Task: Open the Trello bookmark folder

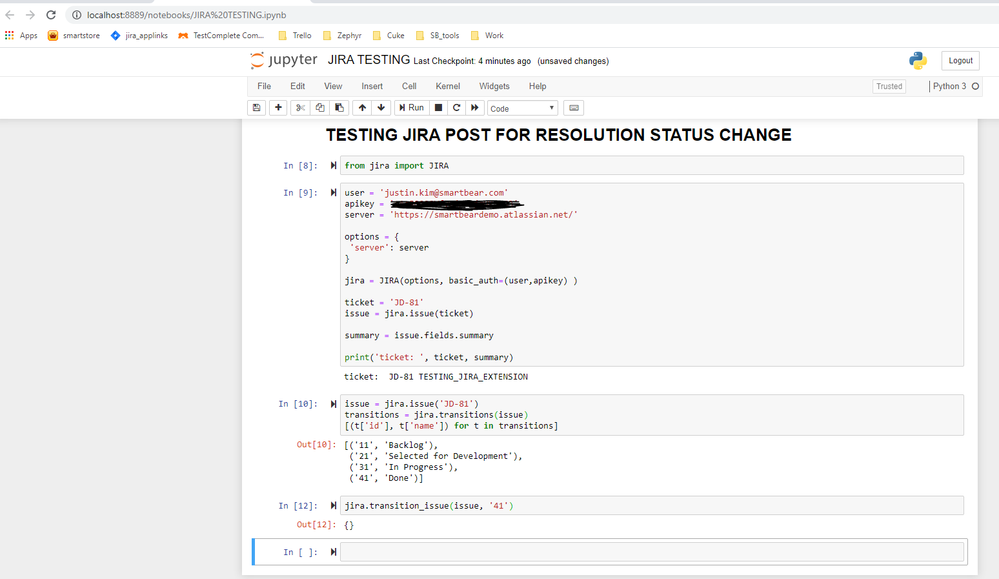Action: (295, 35)
